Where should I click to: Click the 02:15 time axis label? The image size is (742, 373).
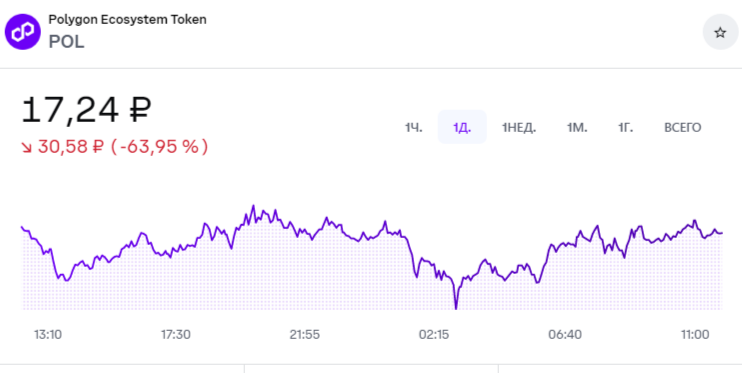coord(434,335)
